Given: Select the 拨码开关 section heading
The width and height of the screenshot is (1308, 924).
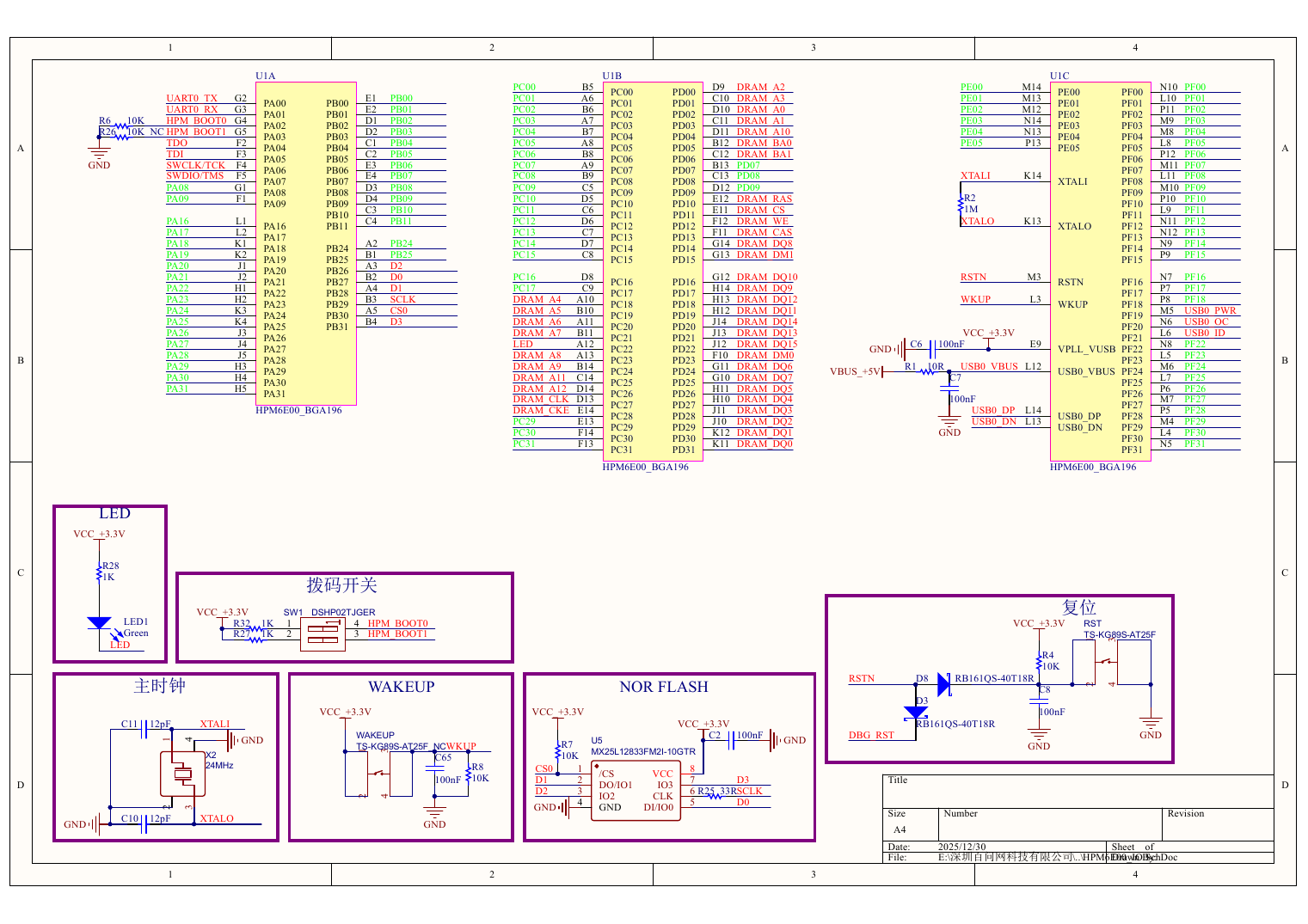Looking at the screenshot, I should (x=342, y=585).
